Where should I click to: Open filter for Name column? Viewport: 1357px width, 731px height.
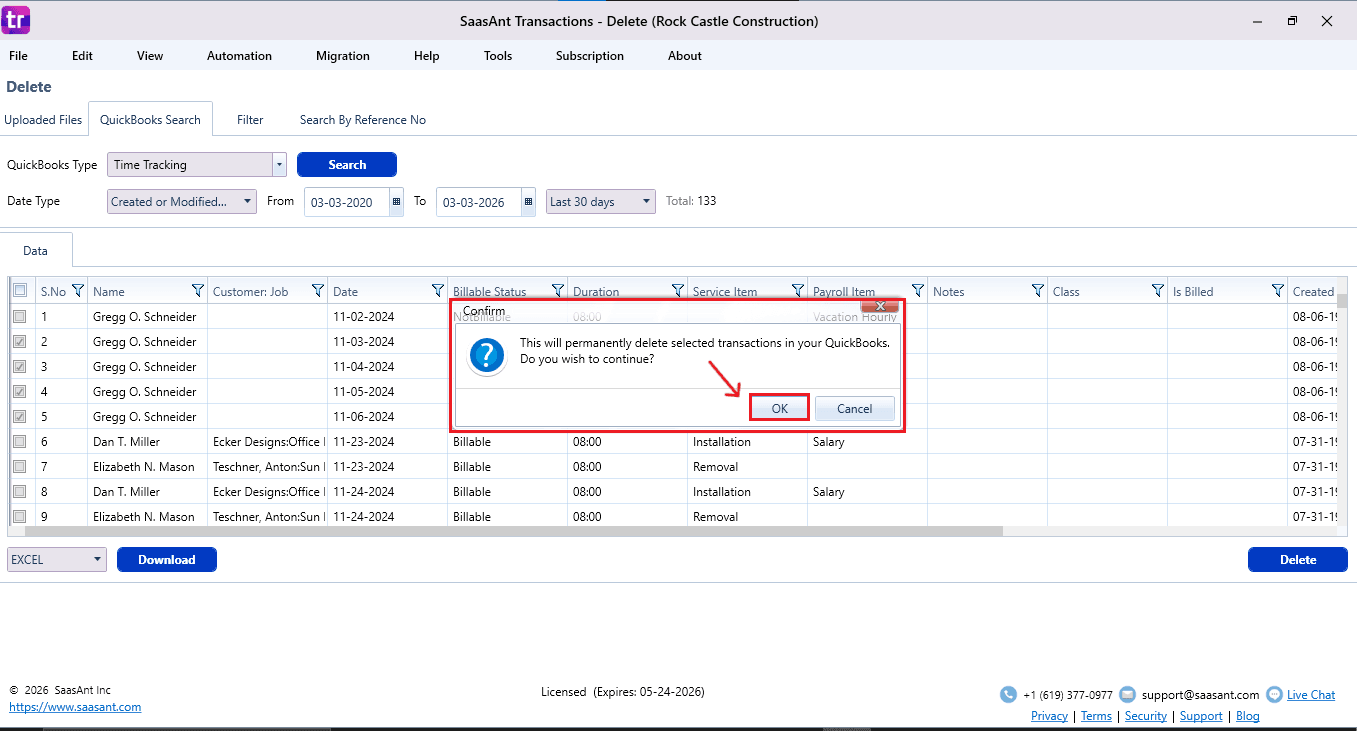tap(198, 291)
